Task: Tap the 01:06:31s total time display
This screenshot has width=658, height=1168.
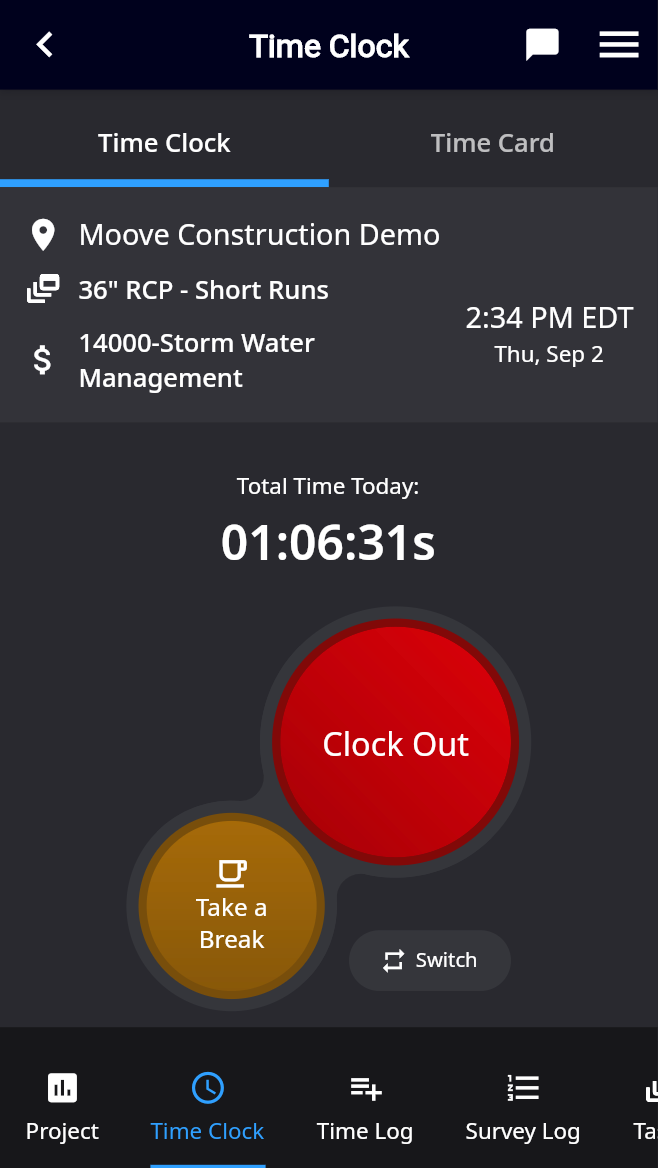Action: [328, 542]
